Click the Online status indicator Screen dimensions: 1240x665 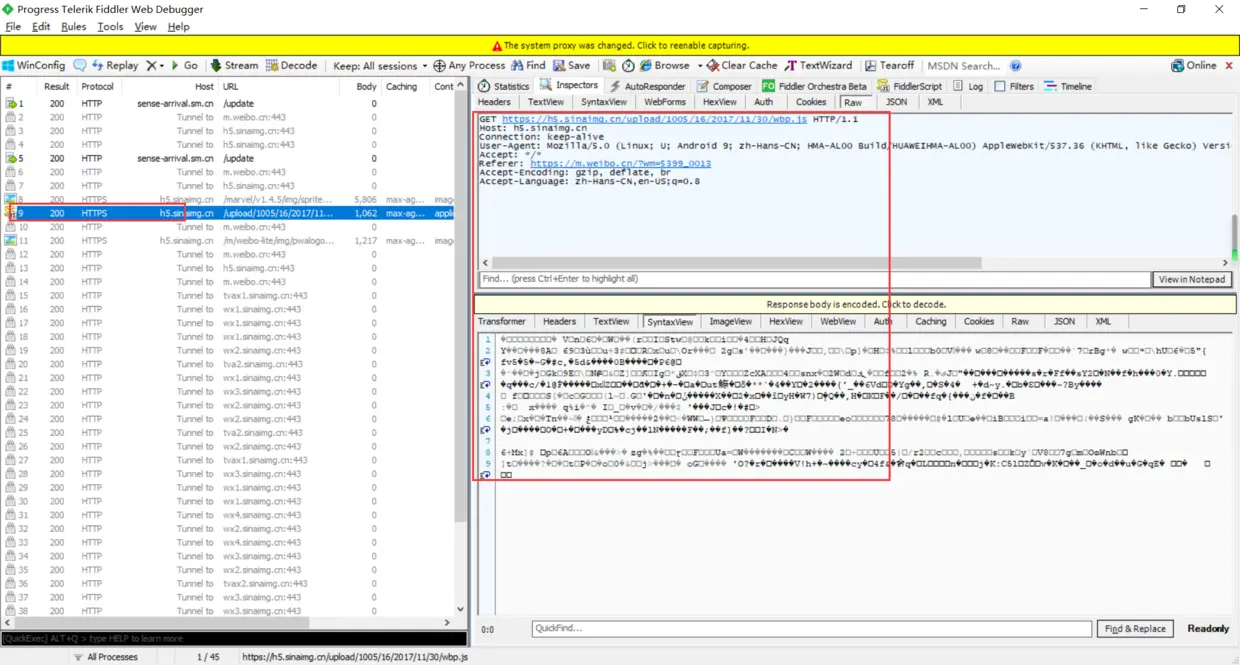1194,65
